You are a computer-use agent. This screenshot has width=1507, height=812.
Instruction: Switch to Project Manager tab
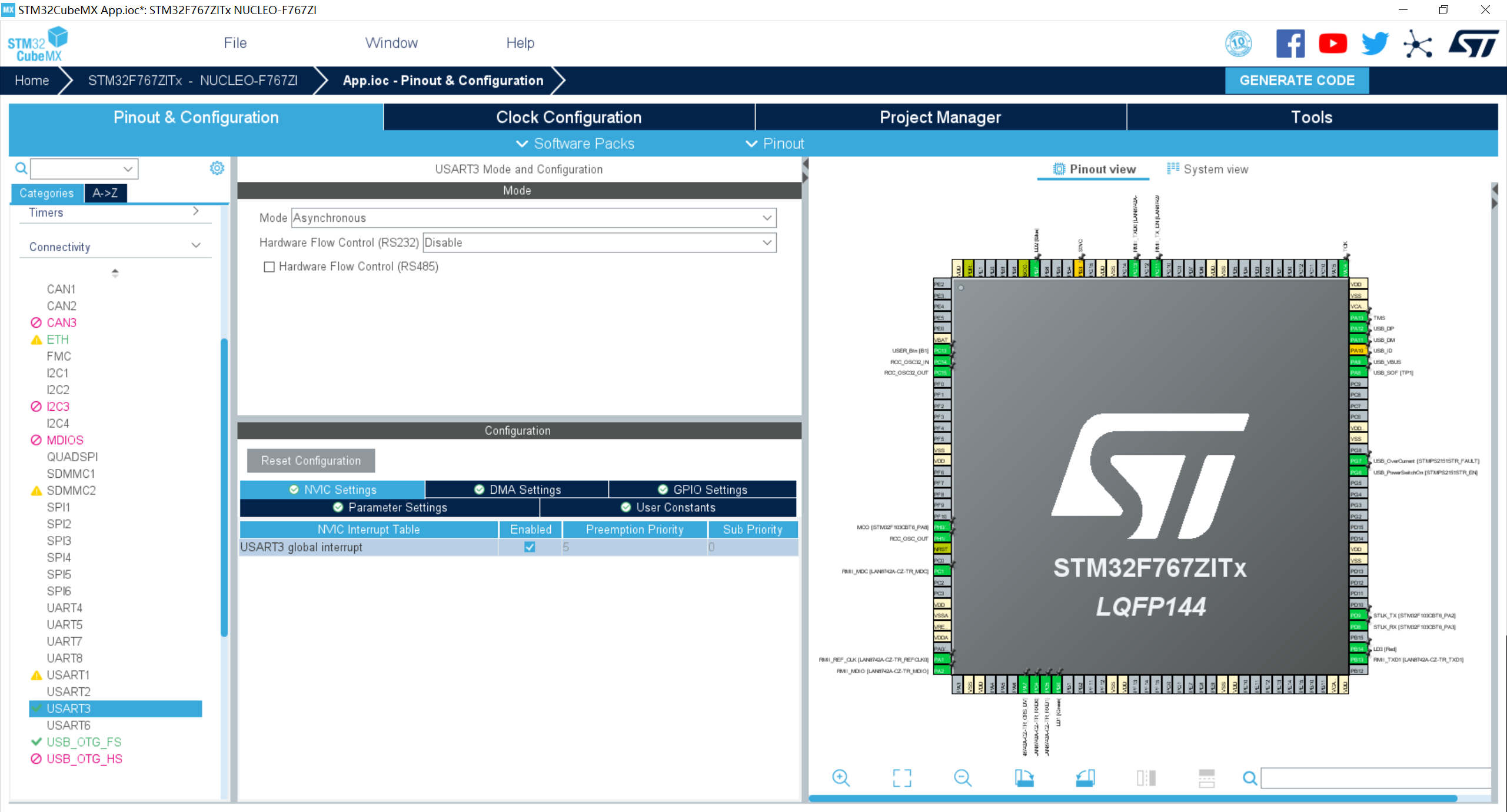click(940, 117)
